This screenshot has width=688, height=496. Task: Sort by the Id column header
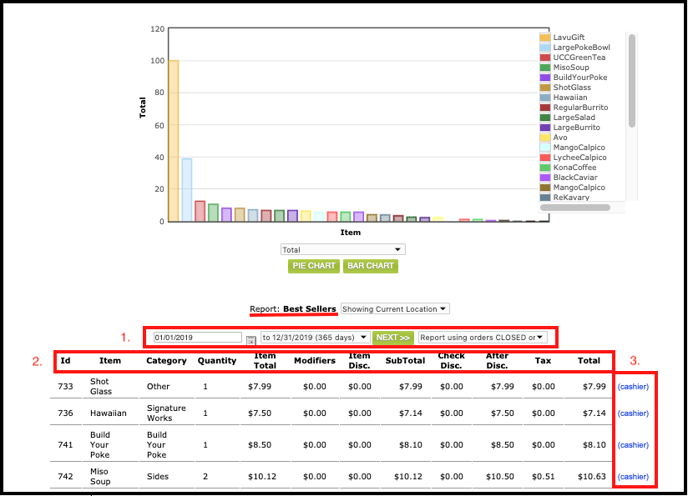pos(65,361)
